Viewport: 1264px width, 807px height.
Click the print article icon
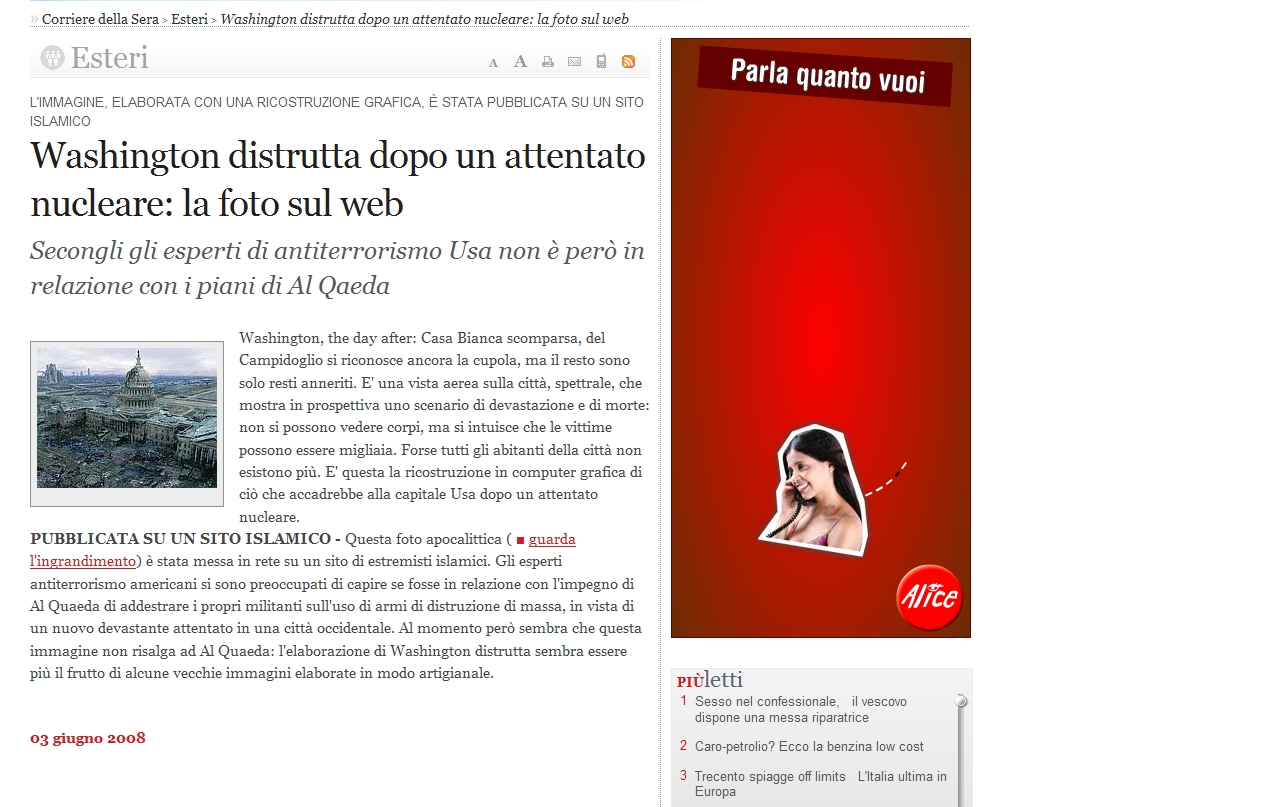click(547, 62)
